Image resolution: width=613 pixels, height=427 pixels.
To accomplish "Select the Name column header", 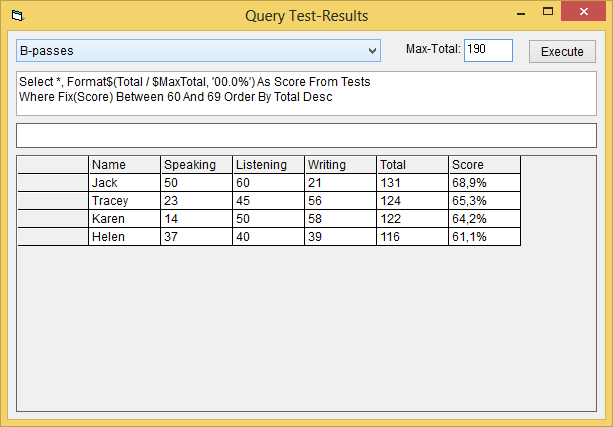I will pos(125,165).
